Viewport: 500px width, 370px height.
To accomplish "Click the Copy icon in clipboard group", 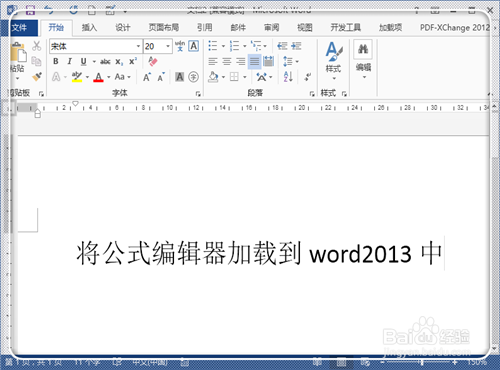I will [36, 61].
